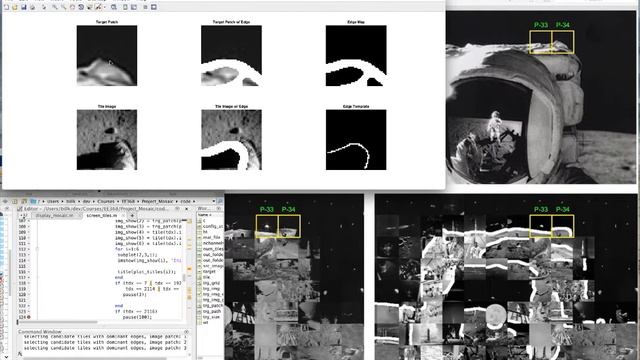This screenshot has height=360, width=640.
Task: Set a breakpoint on line 109 dash
Action: [x=29, y=231]
